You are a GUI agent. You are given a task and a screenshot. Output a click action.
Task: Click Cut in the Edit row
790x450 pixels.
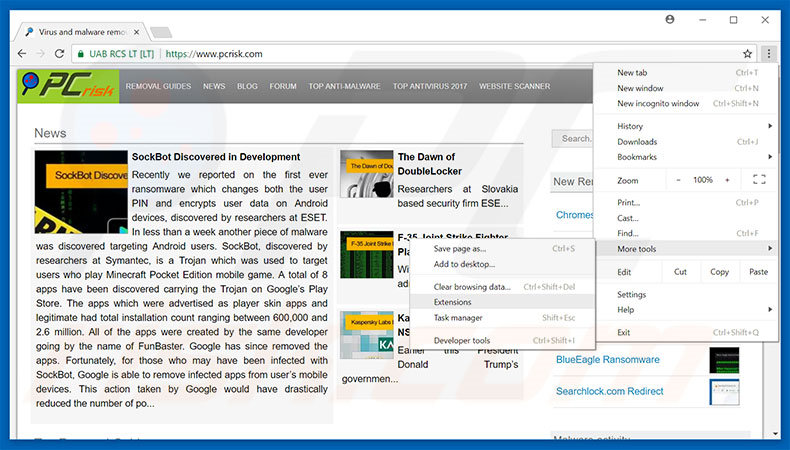point(680,272)
